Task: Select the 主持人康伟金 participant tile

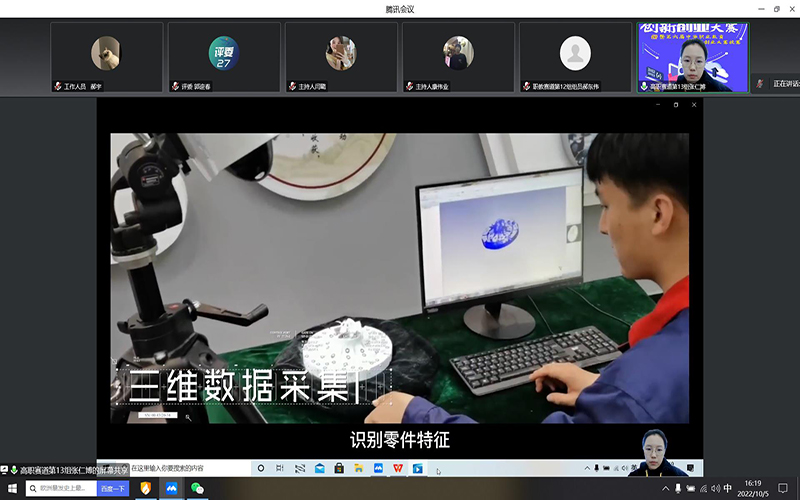Action: click(458, 57)
